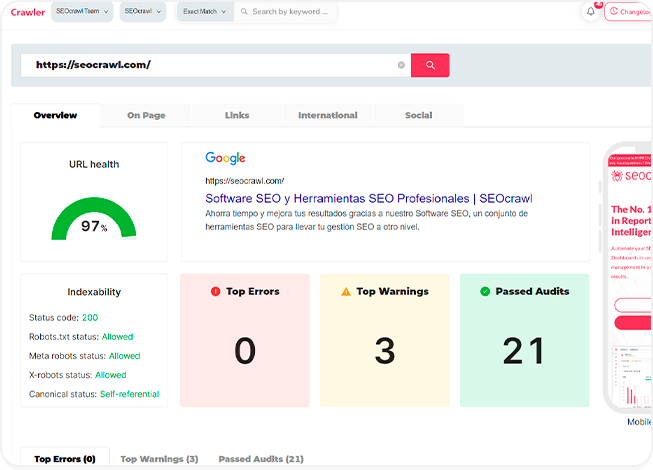The height and width of the screenshot is (470, 653).
Task: Select the International tab
Action: coord(327,116)
